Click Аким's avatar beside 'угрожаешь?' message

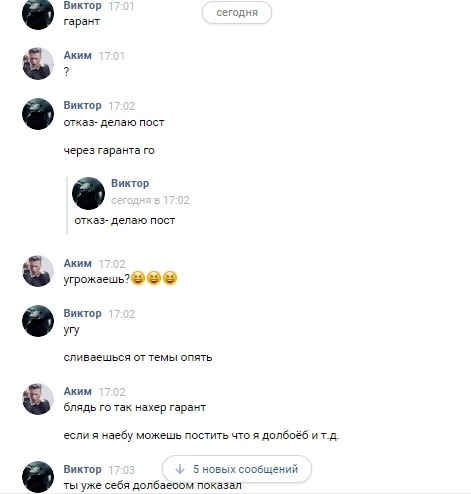pyautogui.click(x=38, y=271)
